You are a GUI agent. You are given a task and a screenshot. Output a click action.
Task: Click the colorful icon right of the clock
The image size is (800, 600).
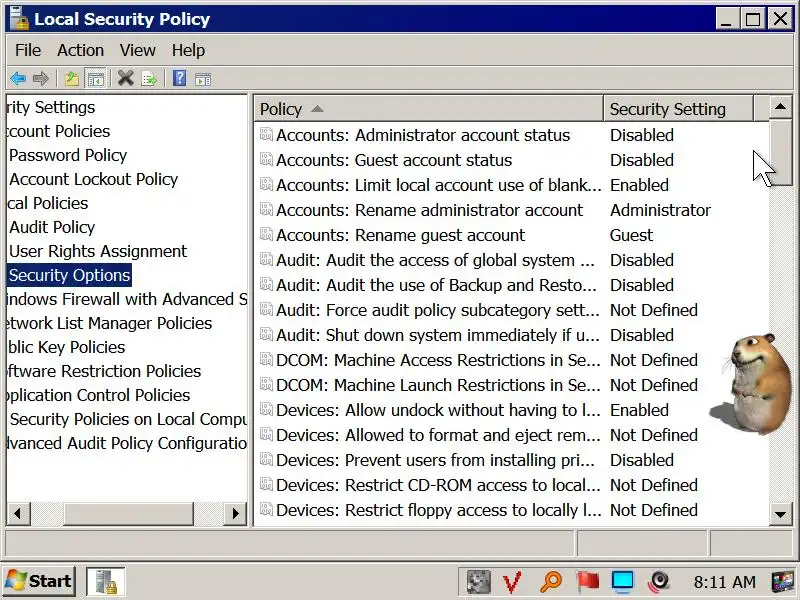click(x=783, y=582)
